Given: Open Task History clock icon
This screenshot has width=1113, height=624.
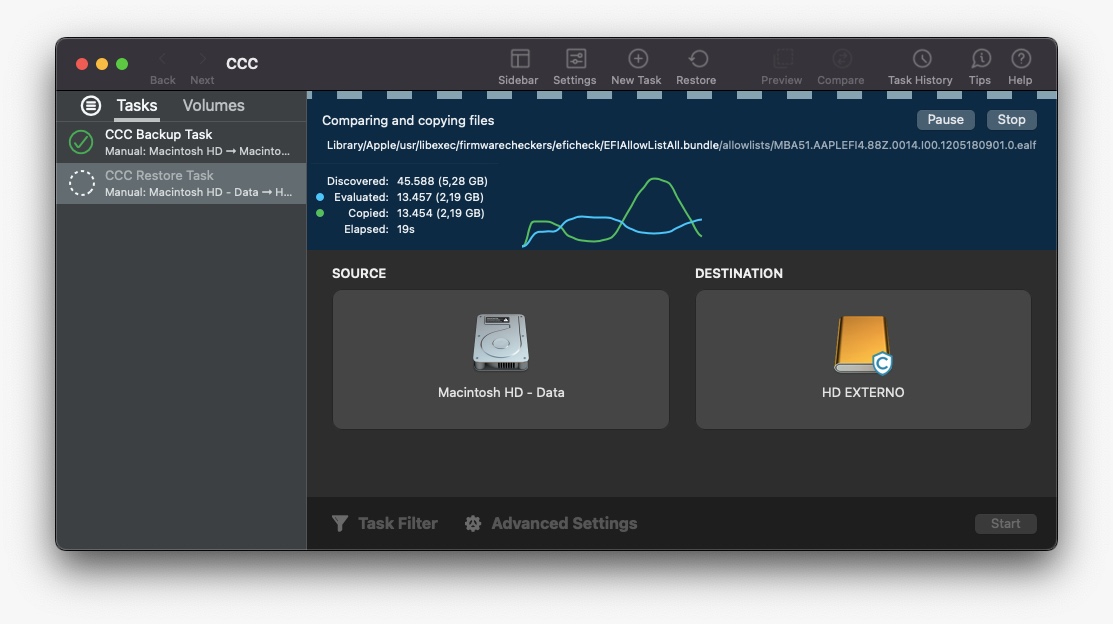Looking at the screenshot, I should pos(921,59).
